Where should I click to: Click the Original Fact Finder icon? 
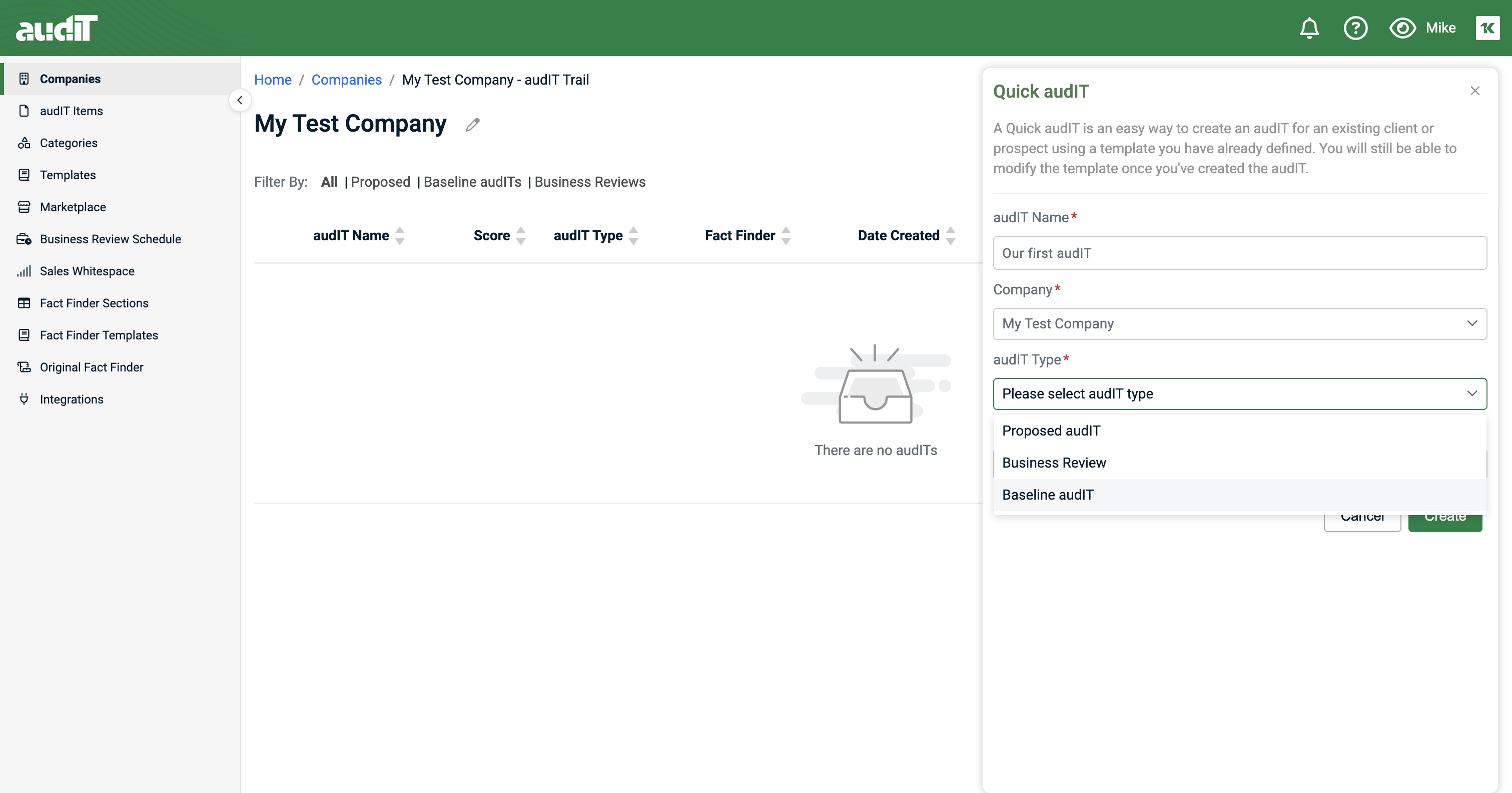coord(24,367)
